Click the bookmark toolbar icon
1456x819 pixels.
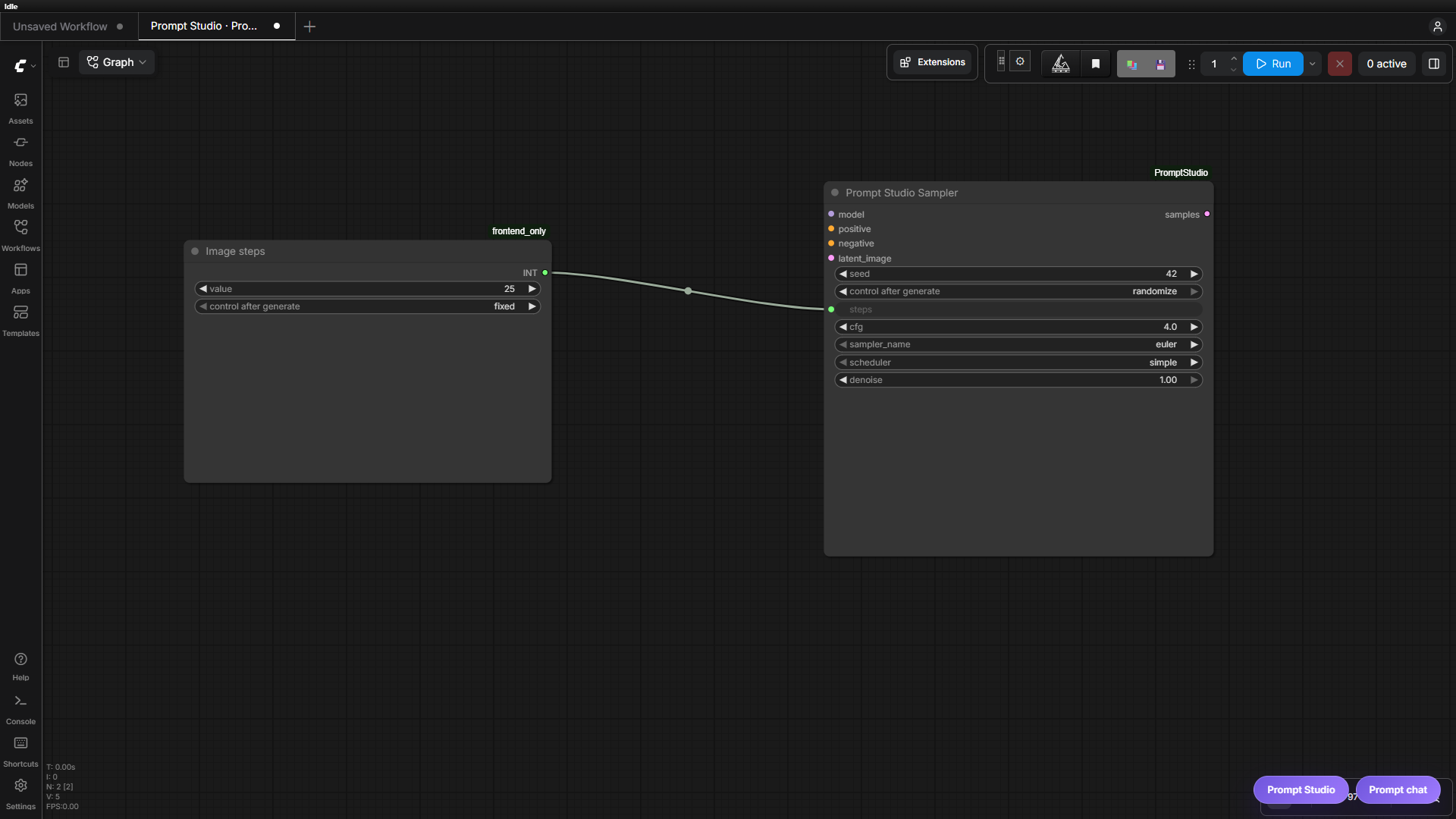1096,64
